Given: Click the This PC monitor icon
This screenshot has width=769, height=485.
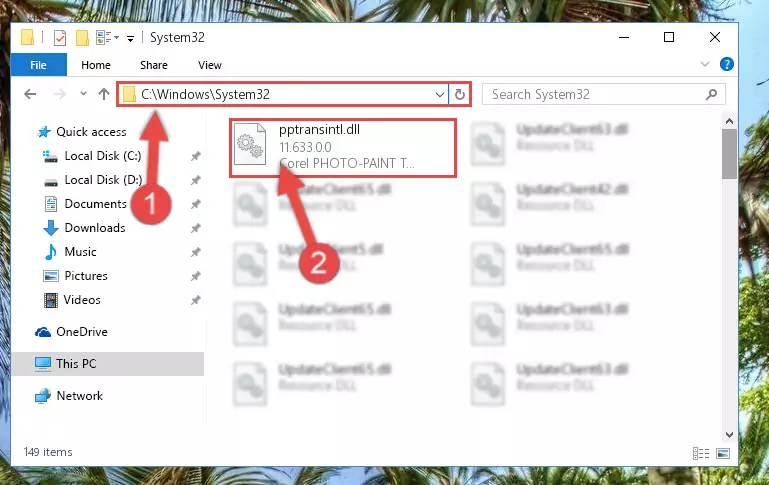Looking at the screenshot, I should pos(43,364).
